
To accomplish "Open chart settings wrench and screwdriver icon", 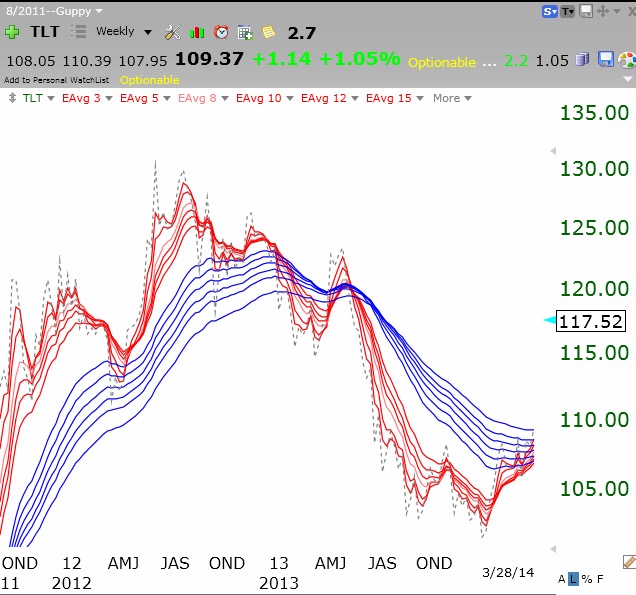I will [x=173, y=32].
